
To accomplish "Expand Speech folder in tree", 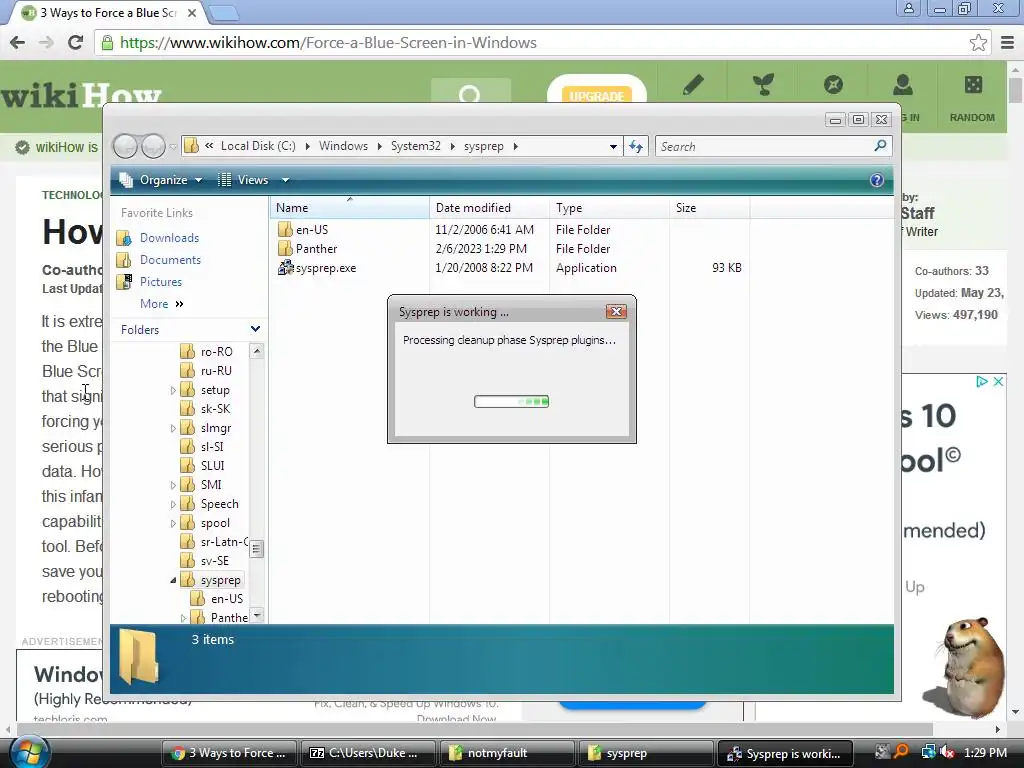I will (173, 504).
